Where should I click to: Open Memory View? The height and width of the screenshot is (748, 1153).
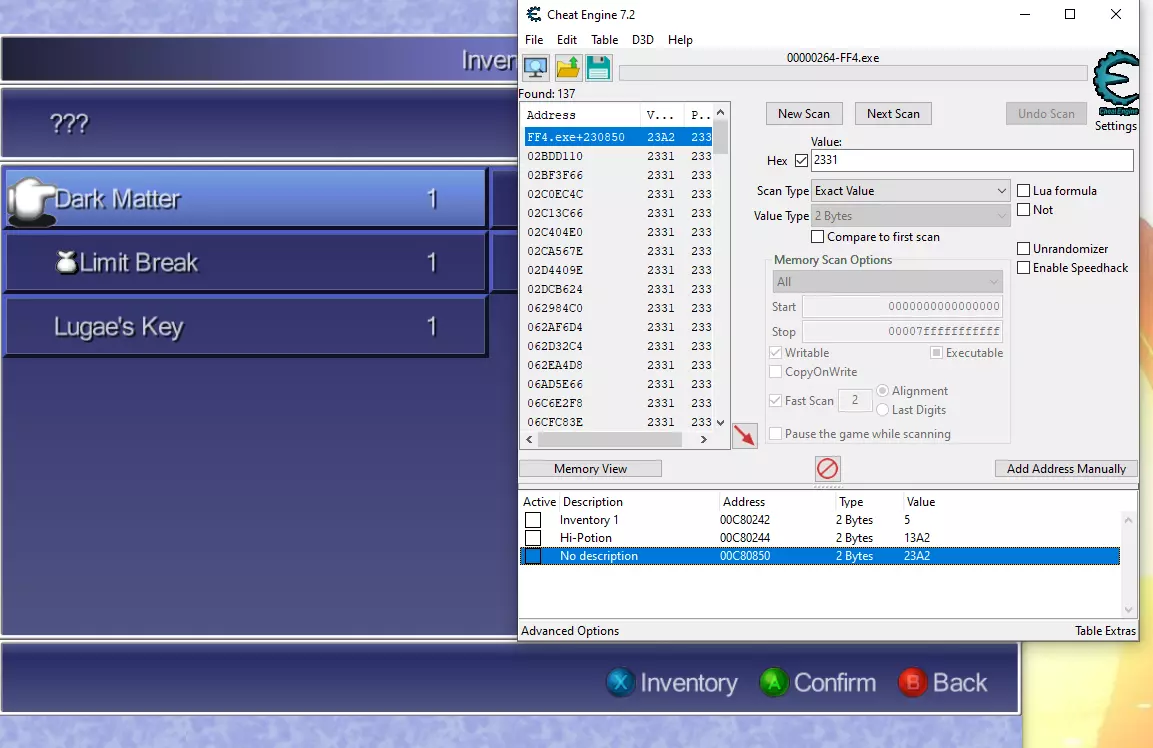pyautogui.click(x=590, y=469)
